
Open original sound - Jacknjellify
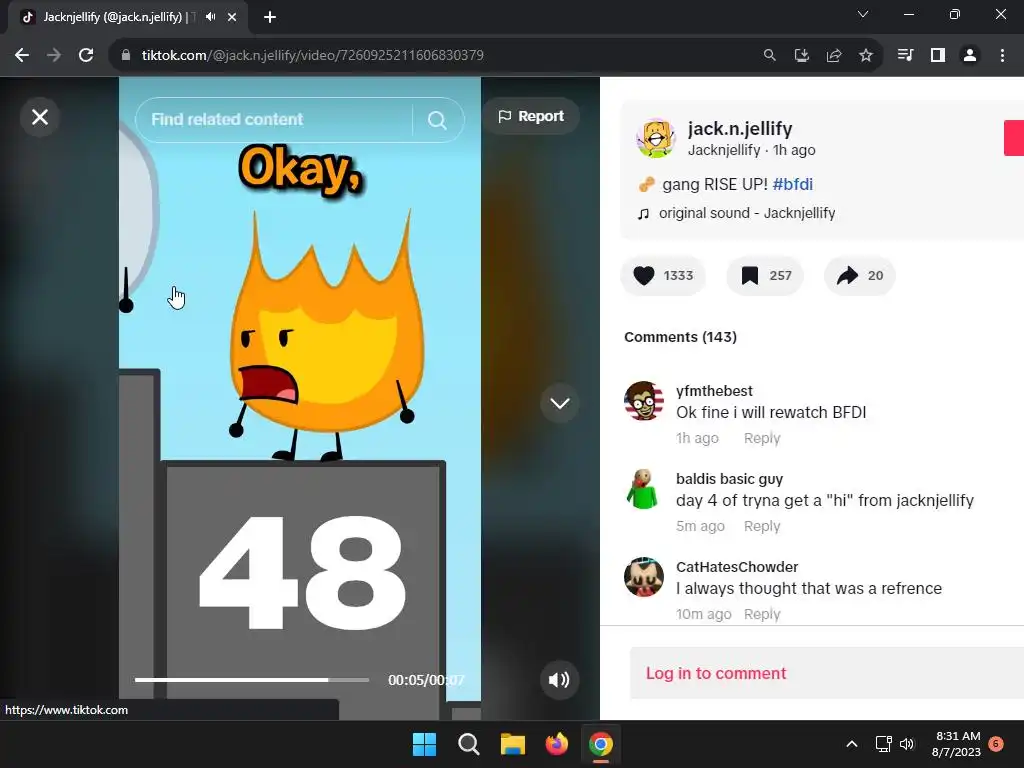[x=747, y=213]
